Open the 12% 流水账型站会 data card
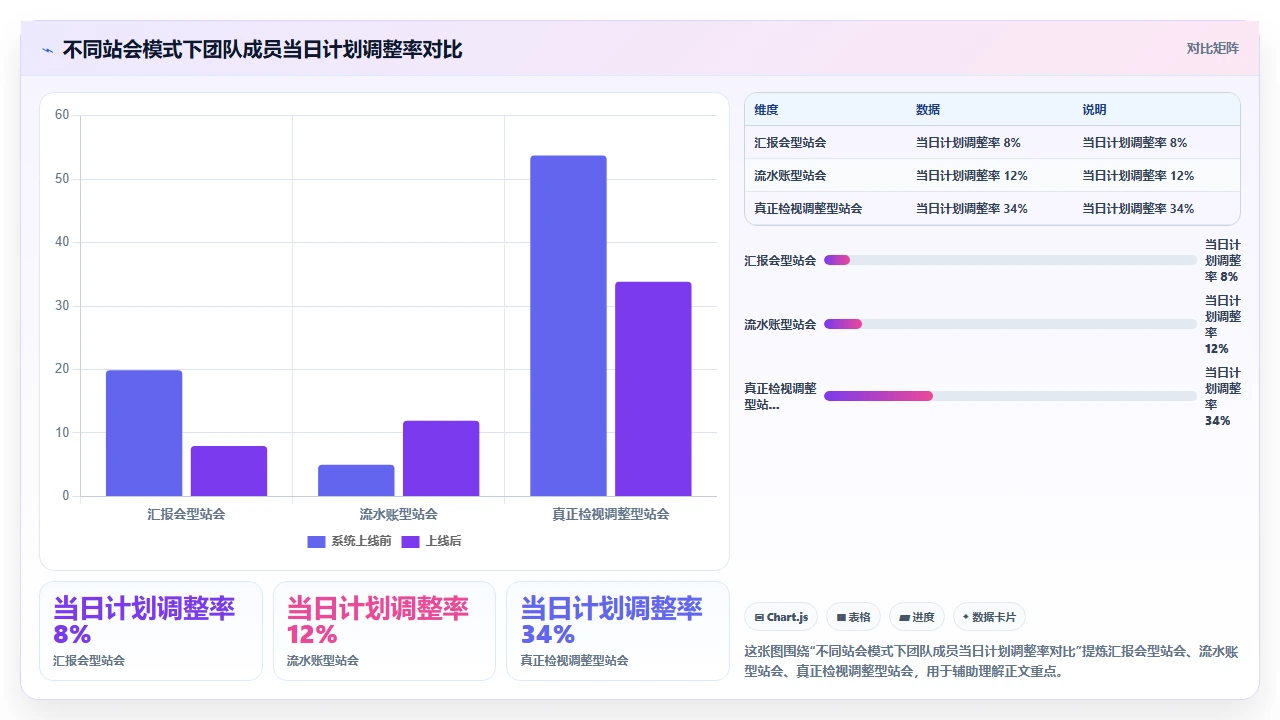The height and width of the screenshot is (720, 1280). tap(384, 631)
